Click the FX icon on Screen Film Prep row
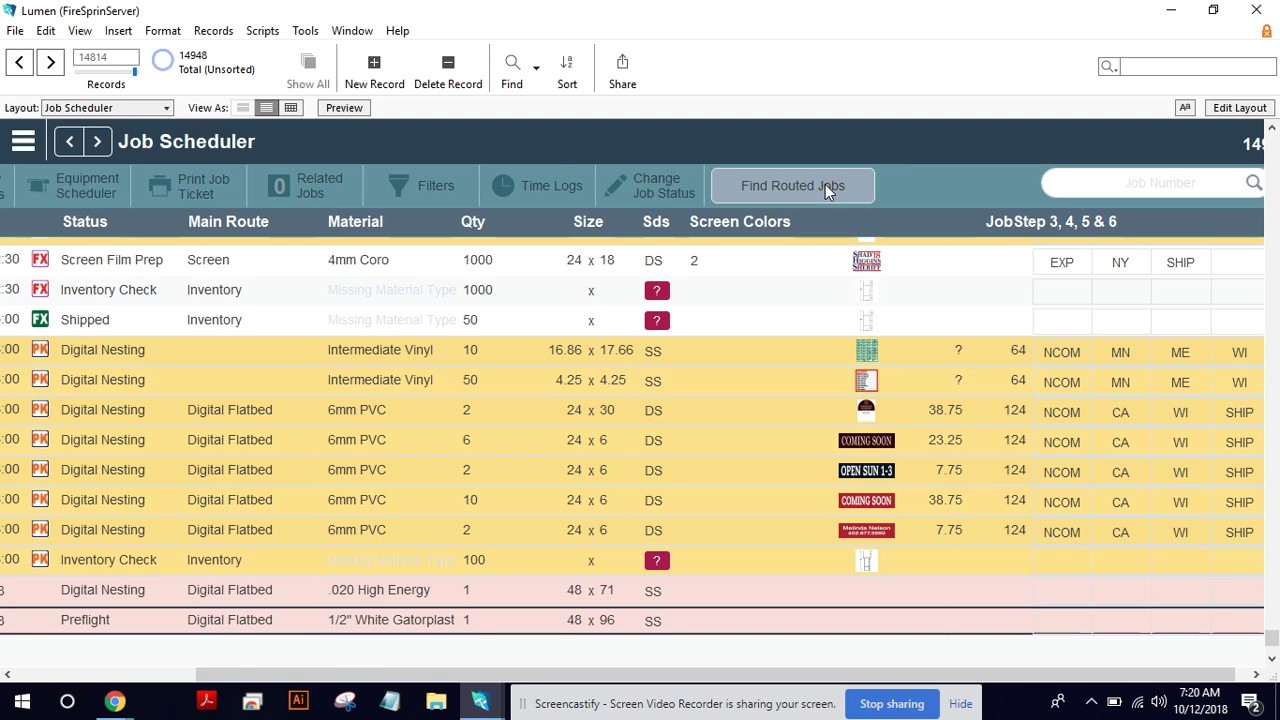1280x720 pixels. (x=40, y=260)
